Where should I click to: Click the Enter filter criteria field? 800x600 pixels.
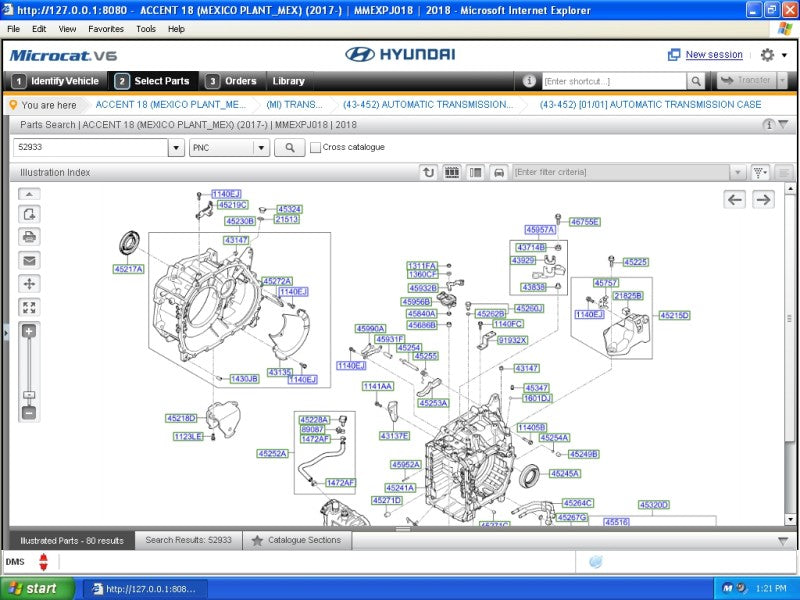click(x=620, y=172)
